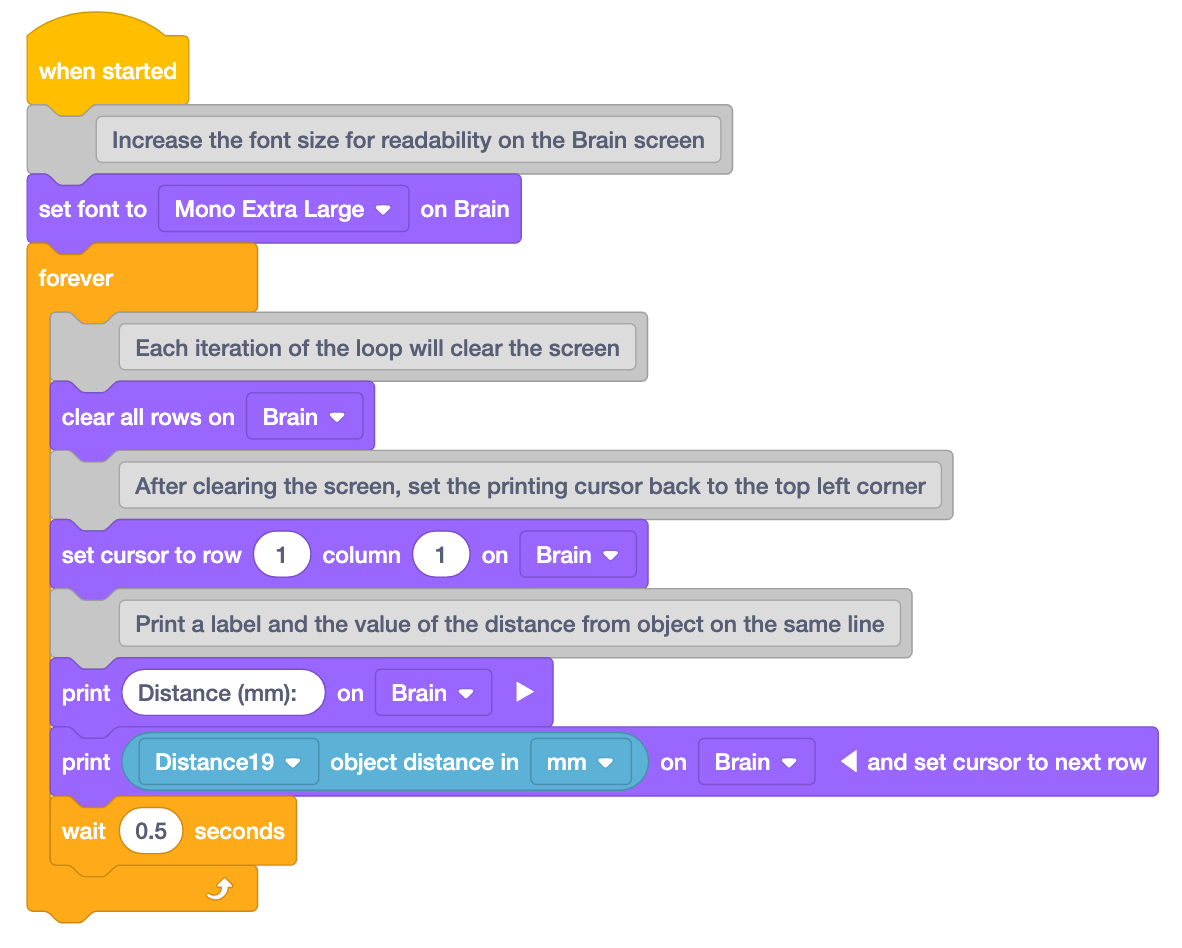Click the column number field in set cursor block
1182x948 pixels.
point(441,554)
